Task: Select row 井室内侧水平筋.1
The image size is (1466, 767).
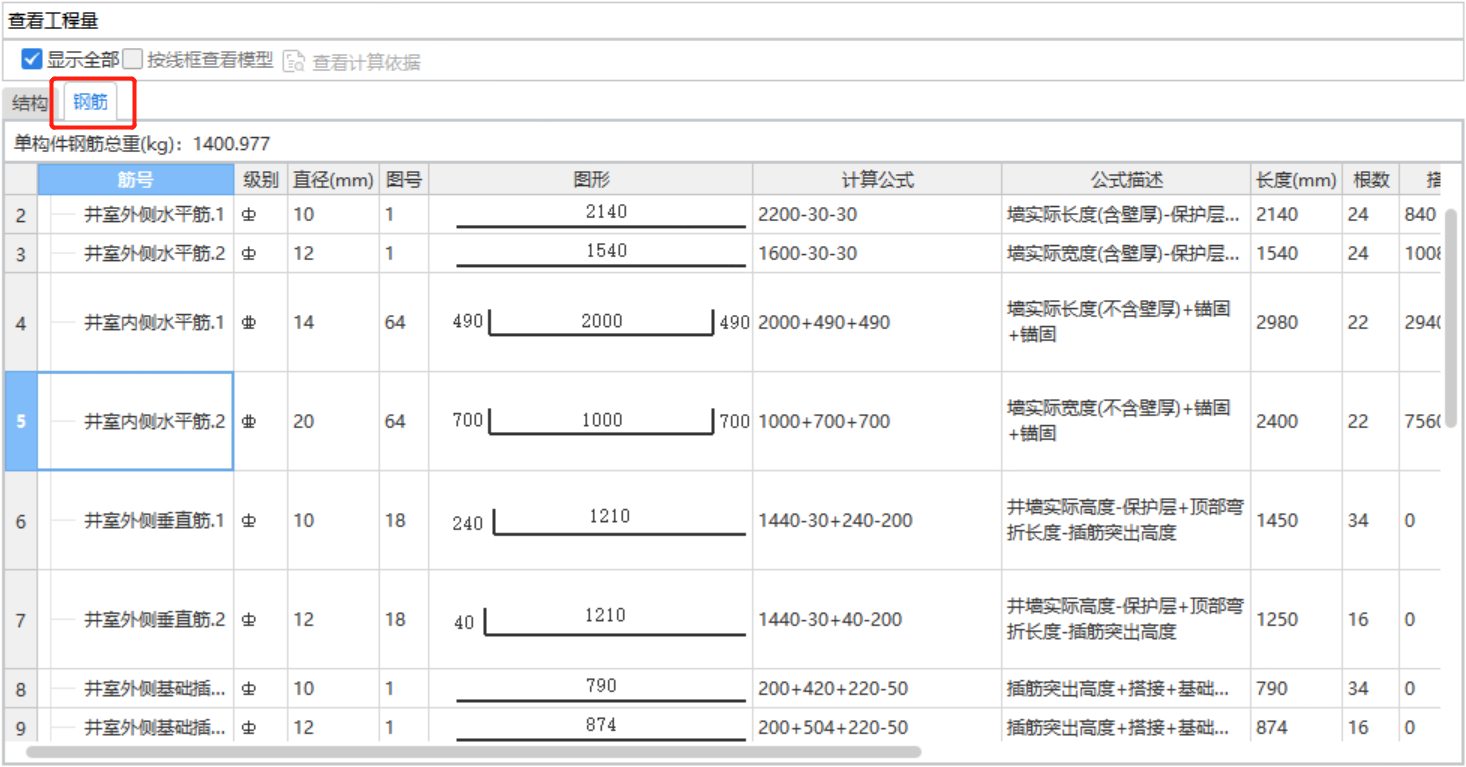Action: pyautogui.click(x=154, y=322)
